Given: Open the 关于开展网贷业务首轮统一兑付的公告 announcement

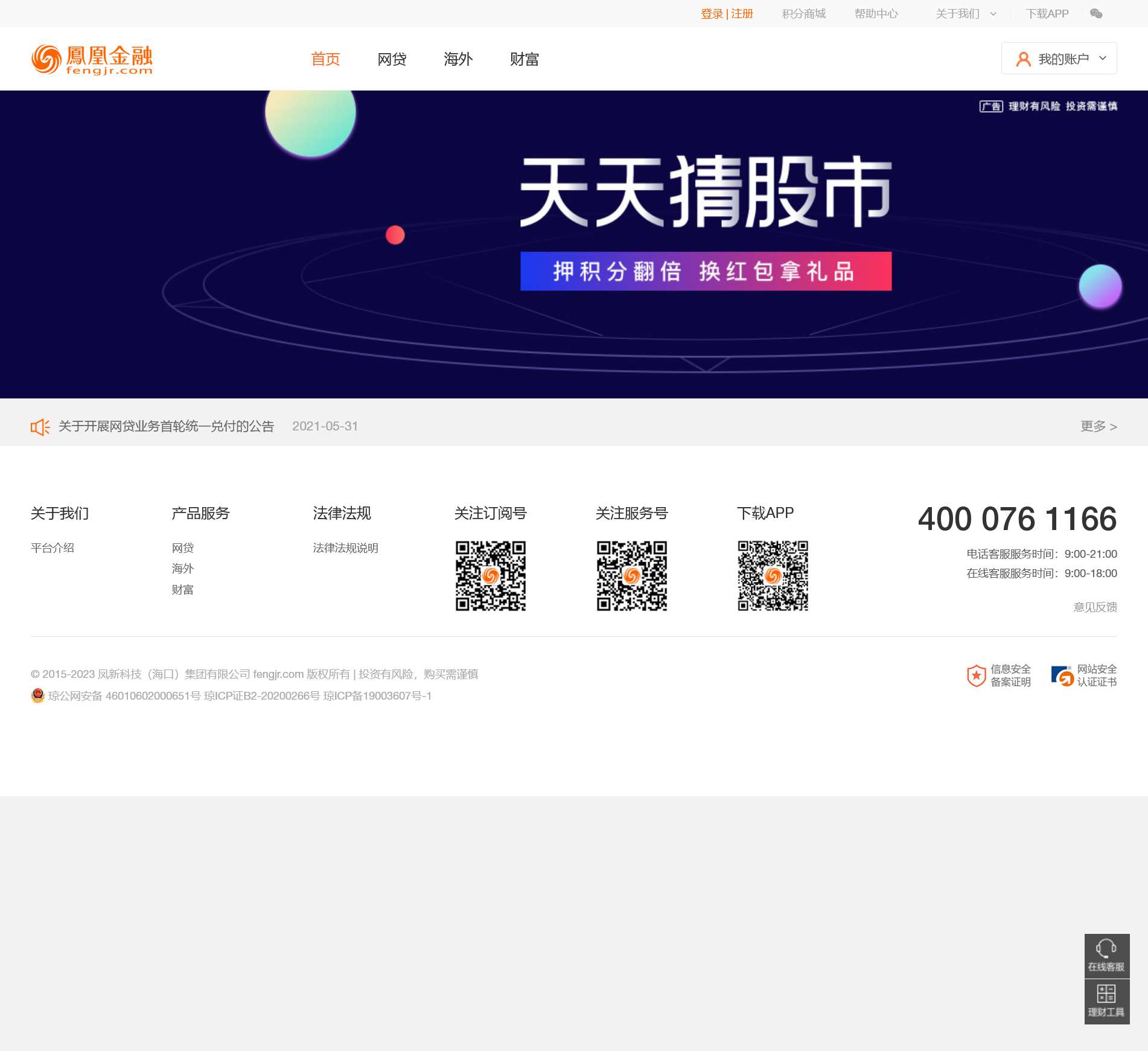Looking at the screenshot, I should point(166,427).
